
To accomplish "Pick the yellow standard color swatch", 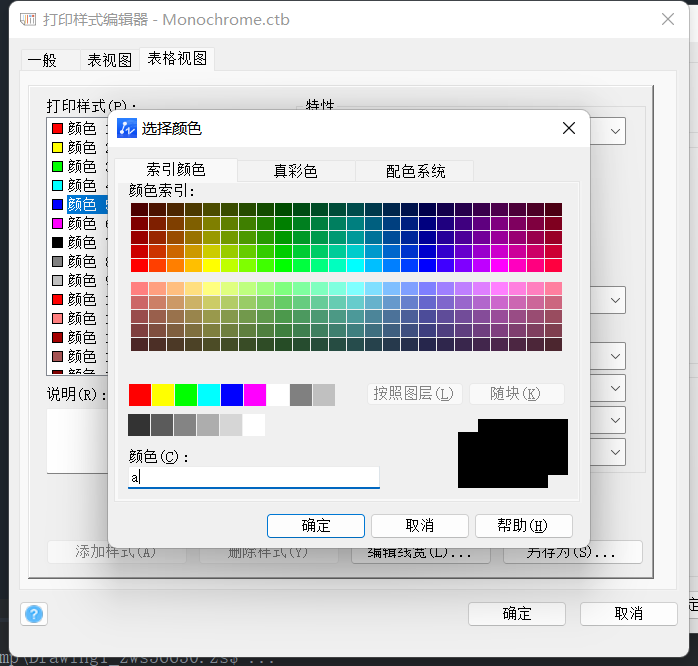I will pos(163,395).
